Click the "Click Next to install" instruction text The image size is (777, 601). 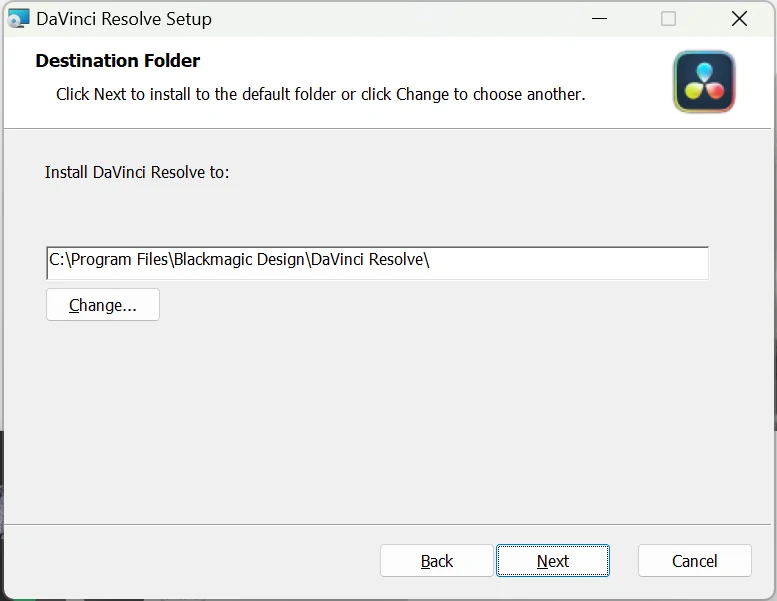(x=320, y=95)
